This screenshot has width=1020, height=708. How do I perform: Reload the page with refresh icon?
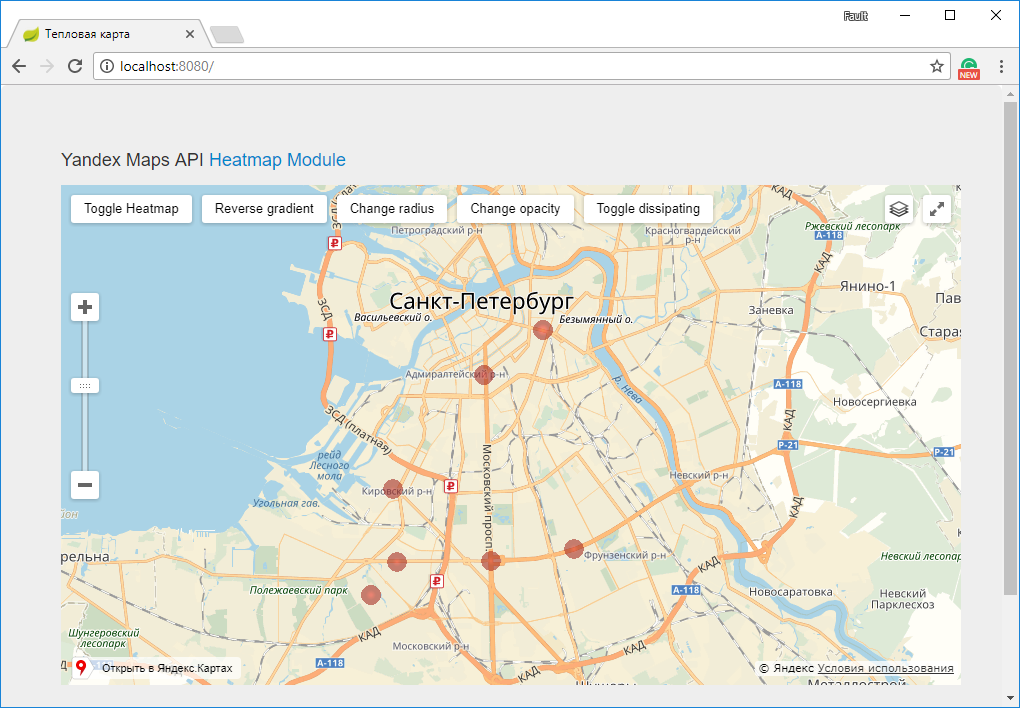[75, 66]
